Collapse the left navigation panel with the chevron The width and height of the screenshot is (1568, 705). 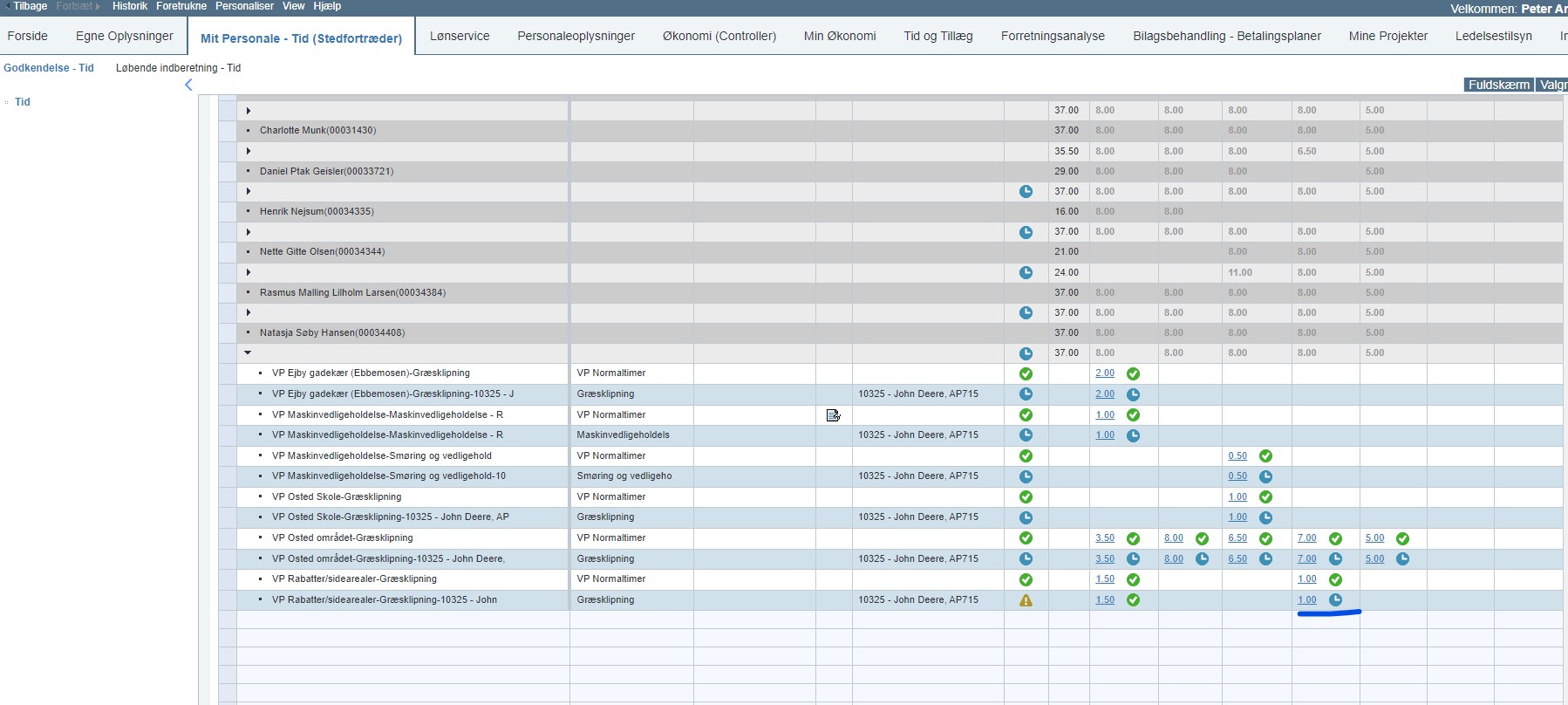point(188,85)
